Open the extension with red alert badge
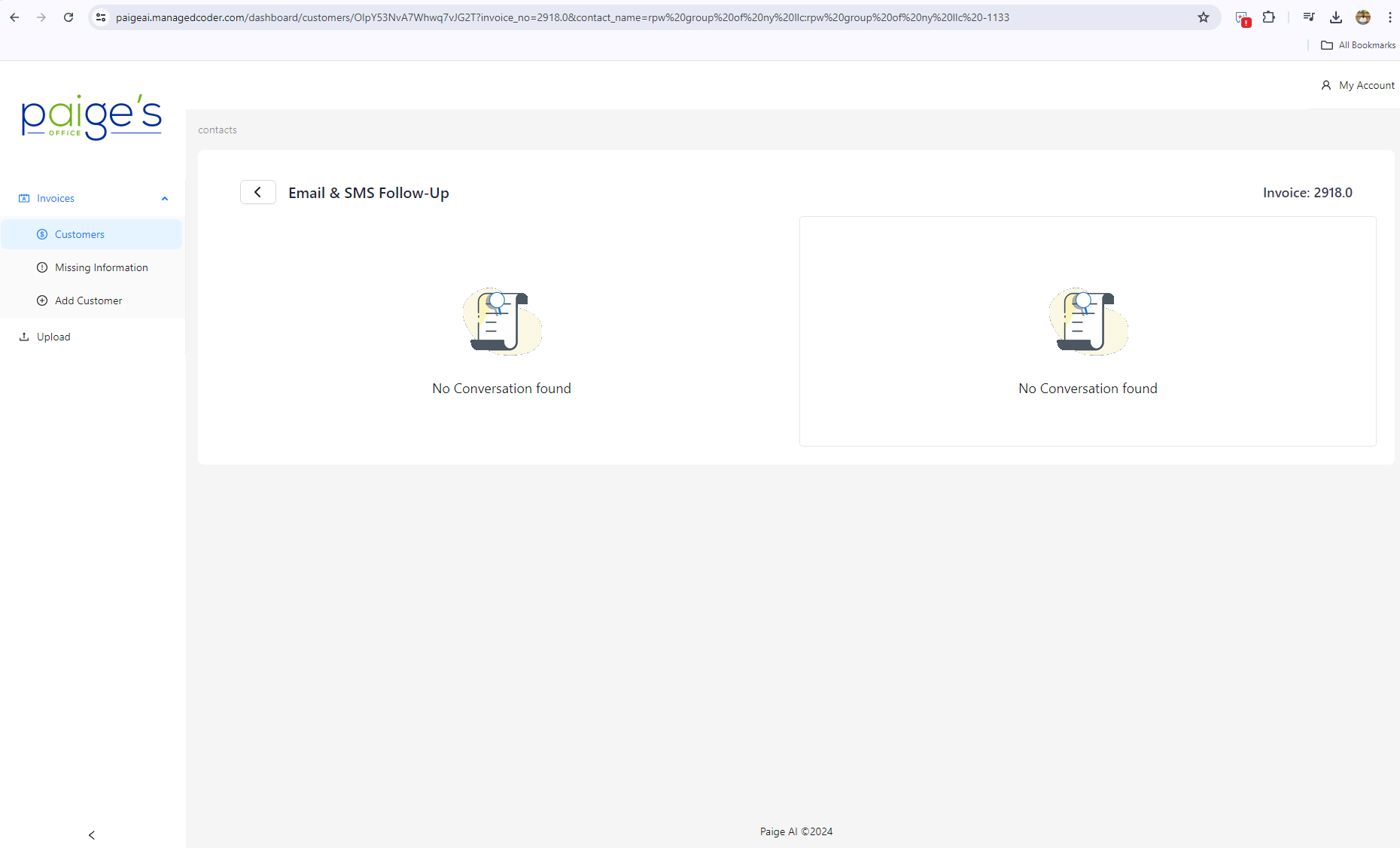Viewport: 1400px width, 848px height. (x=1243, y=18)
